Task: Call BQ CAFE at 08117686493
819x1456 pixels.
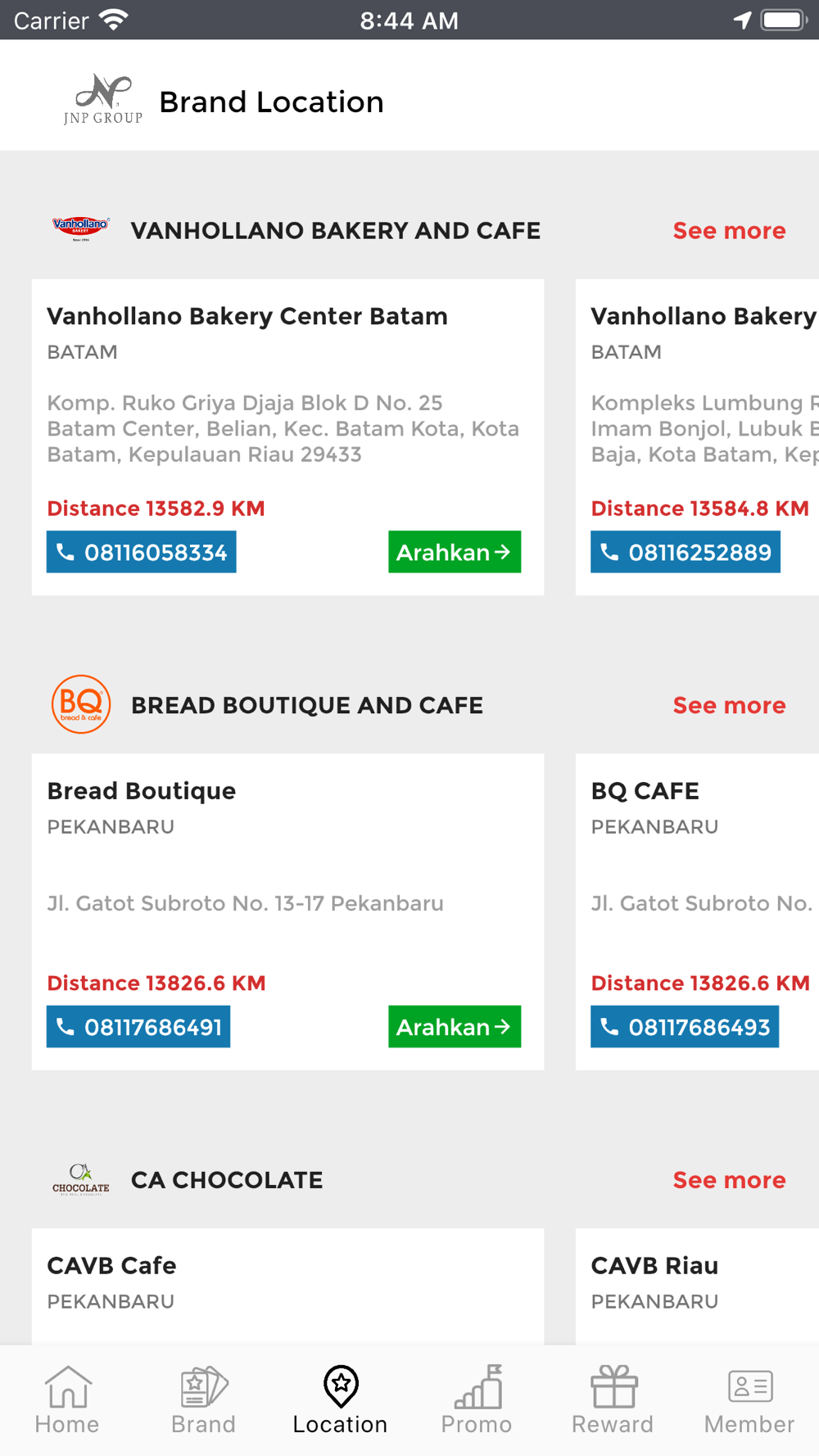Action: point(685,1027)
